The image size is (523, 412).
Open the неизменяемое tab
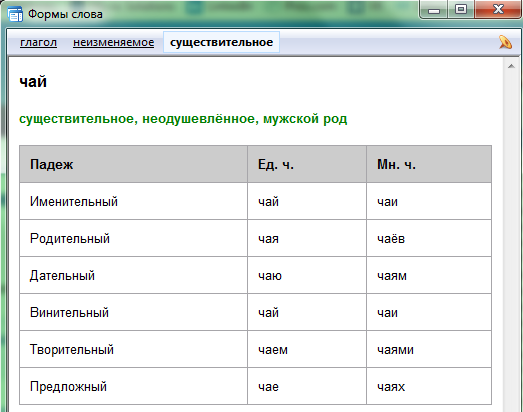[113, 42]
